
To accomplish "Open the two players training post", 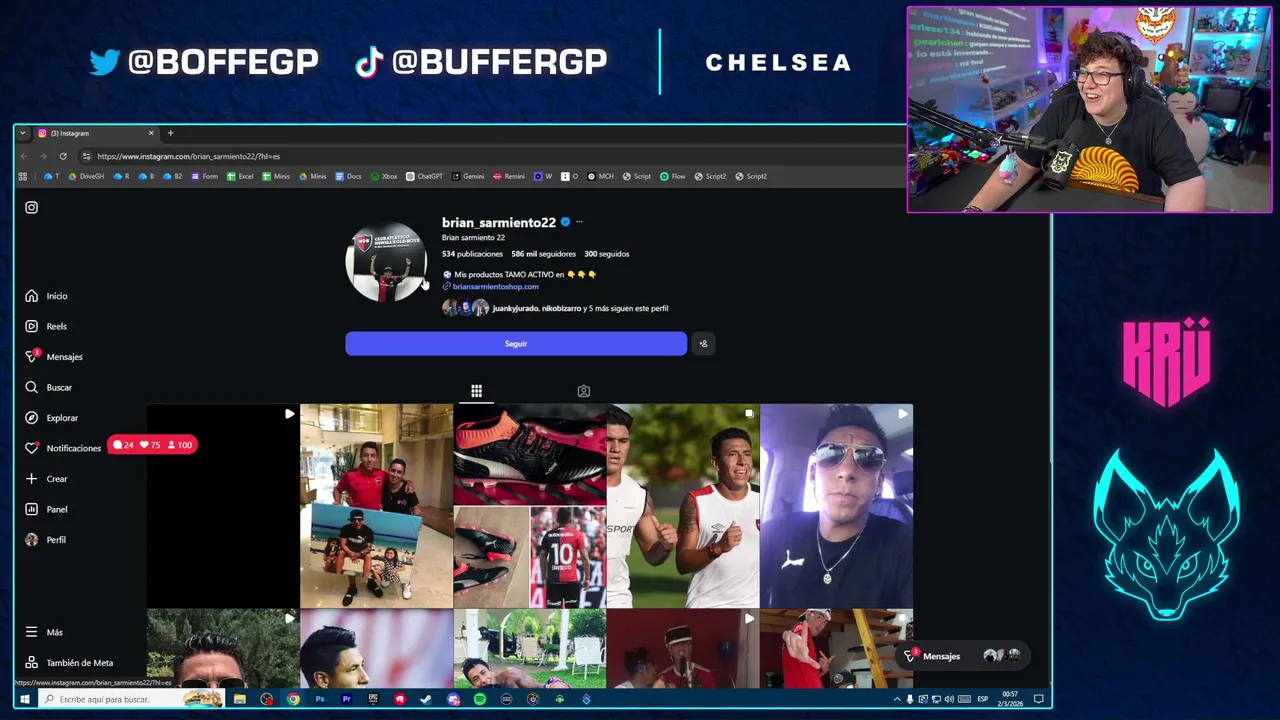I will (683, 506).
